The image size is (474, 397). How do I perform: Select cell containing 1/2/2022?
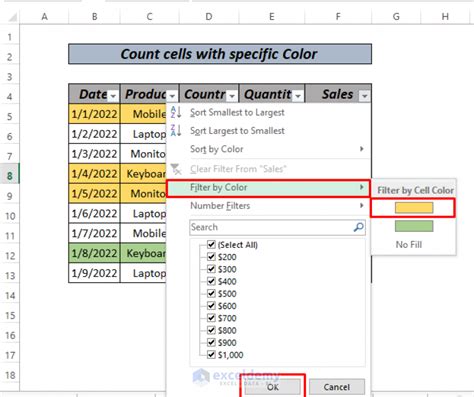(94, 134)
